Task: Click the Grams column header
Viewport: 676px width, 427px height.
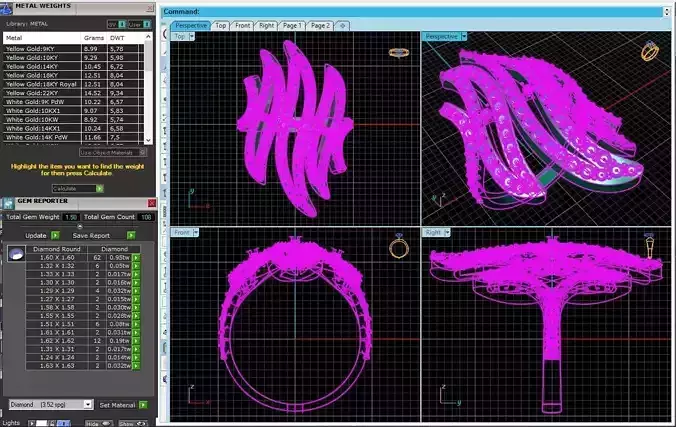Action: click(94, 38)
